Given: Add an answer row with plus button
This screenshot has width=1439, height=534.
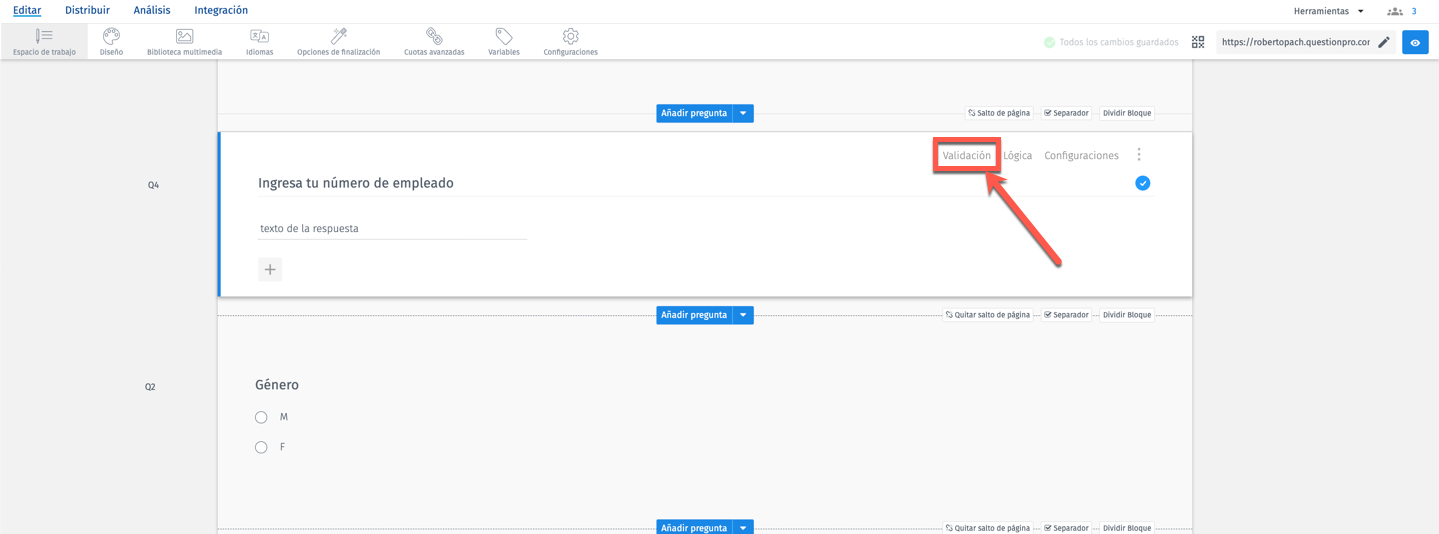Looking at the screenshot, I should [x=270, y=269].
